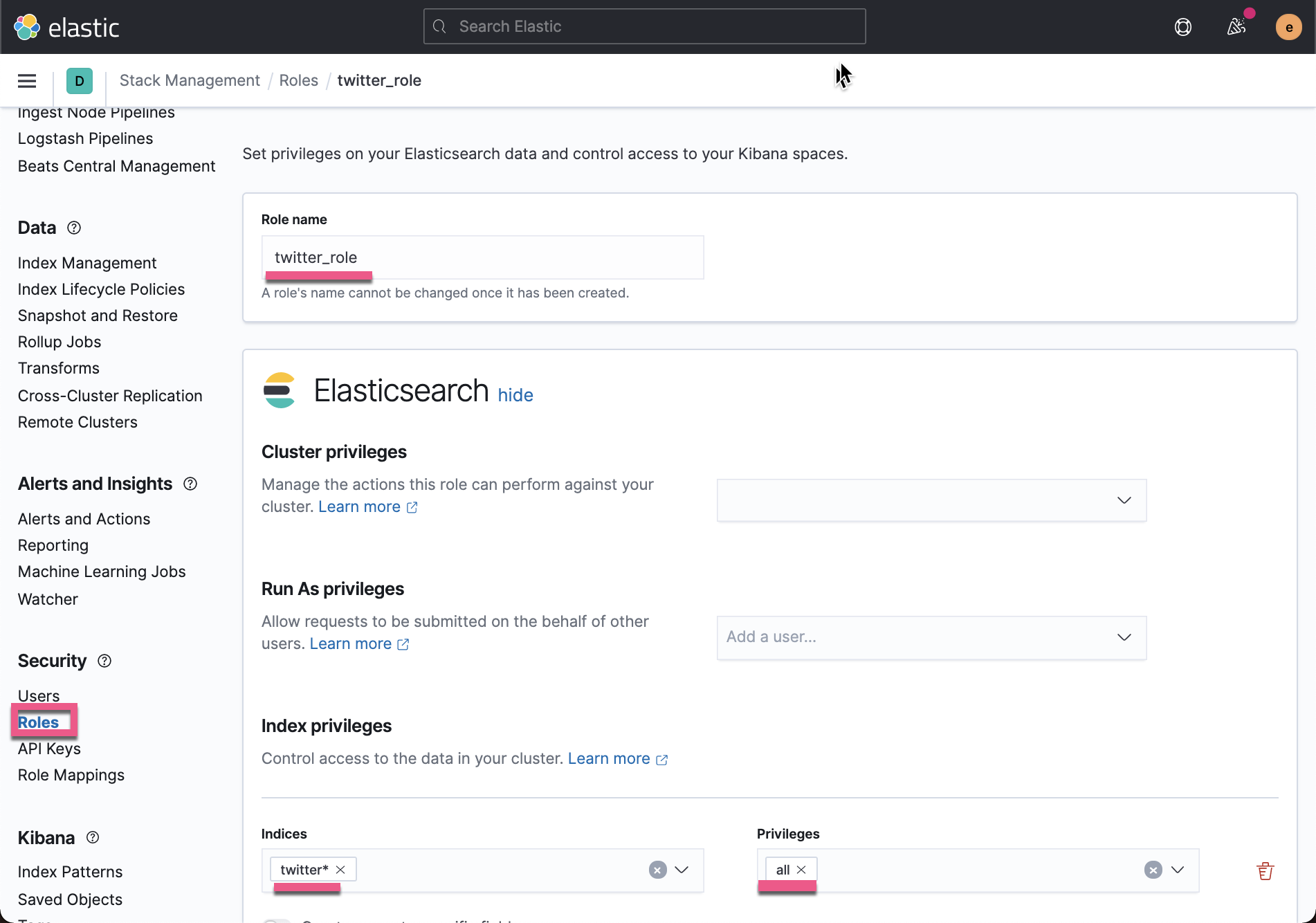The height and width of the screenshot is (923, 1316).
Task: Click inside the Search Elastic field
Action: [x=643, y=26]
